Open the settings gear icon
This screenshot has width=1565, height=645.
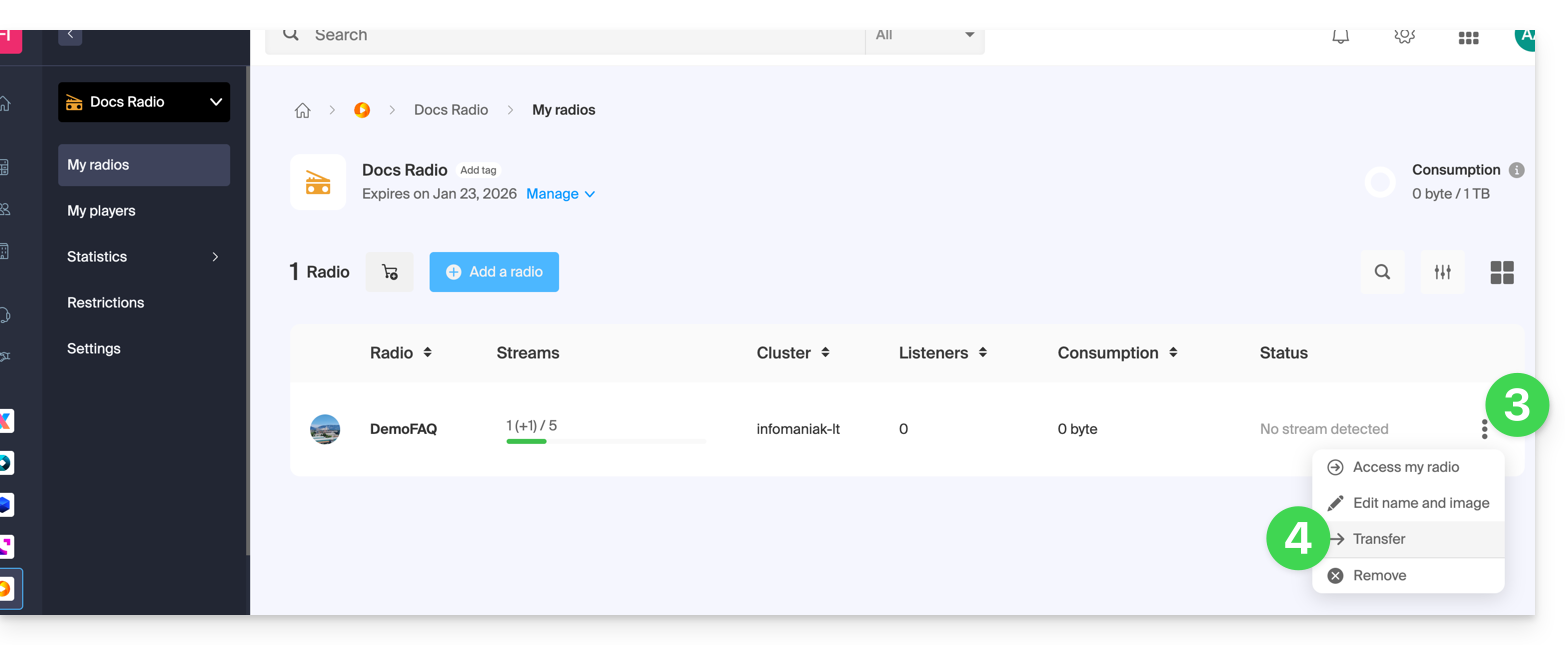[1404, 36]
